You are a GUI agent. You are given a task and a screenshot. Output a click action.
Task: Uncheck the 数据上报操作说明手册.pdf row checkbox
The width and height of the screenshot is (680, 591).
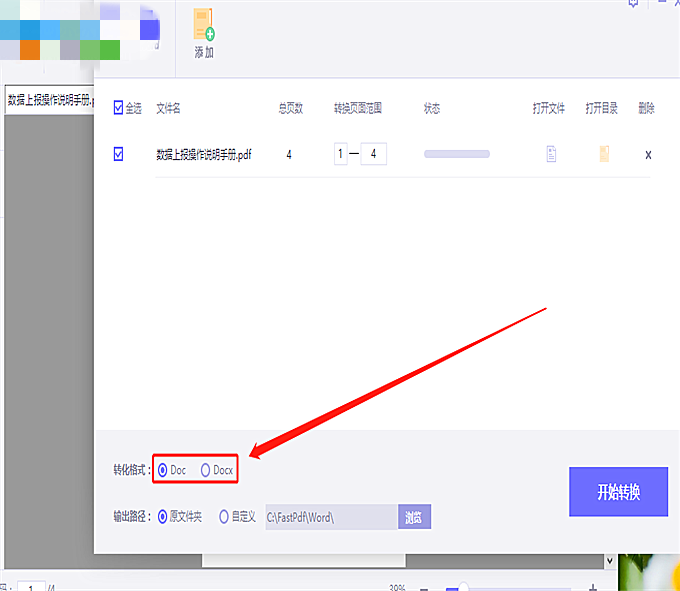coord(118,154)
